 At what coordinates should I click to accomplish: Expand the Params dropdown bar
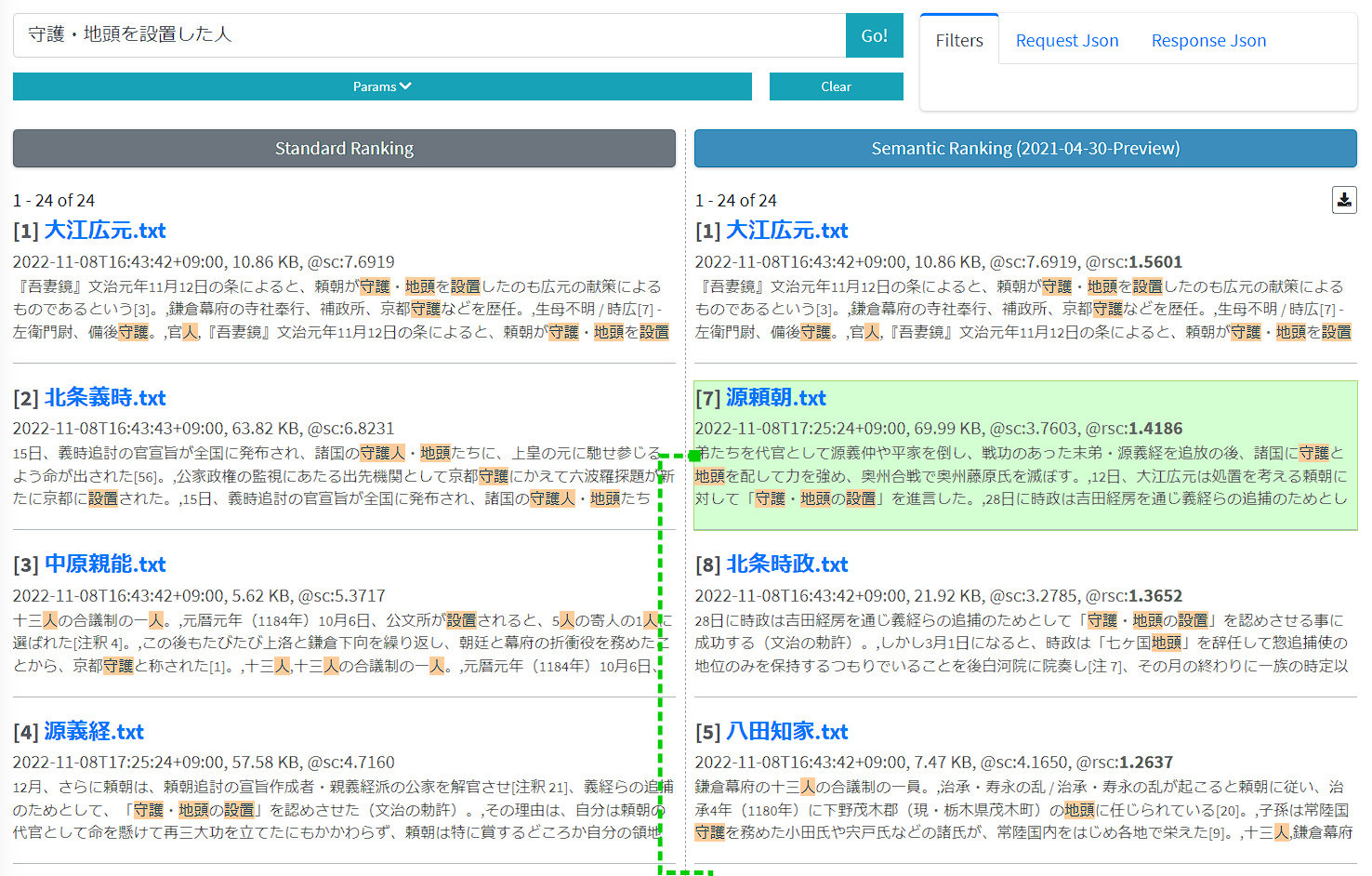pos(382,86)
